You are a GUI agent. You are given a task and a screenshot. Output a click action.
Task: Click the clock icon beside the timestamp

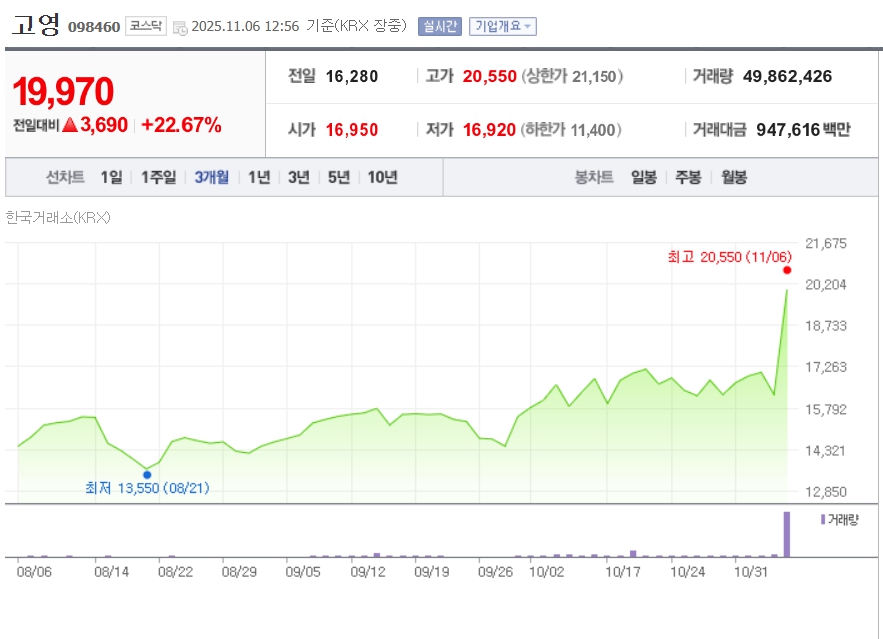click(179, 27)
